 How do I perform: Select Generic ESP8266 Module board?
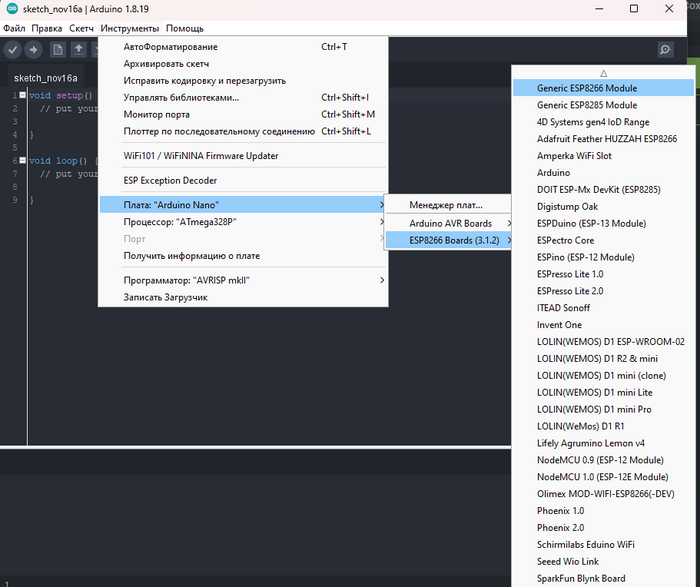pyautogui.click(x=604, y=88)
